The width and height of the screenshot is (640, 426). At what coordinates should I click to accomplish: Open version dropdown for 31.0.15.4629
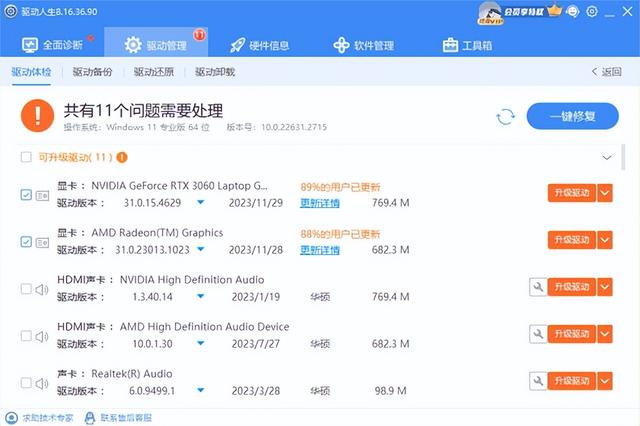tap(200, 202)
